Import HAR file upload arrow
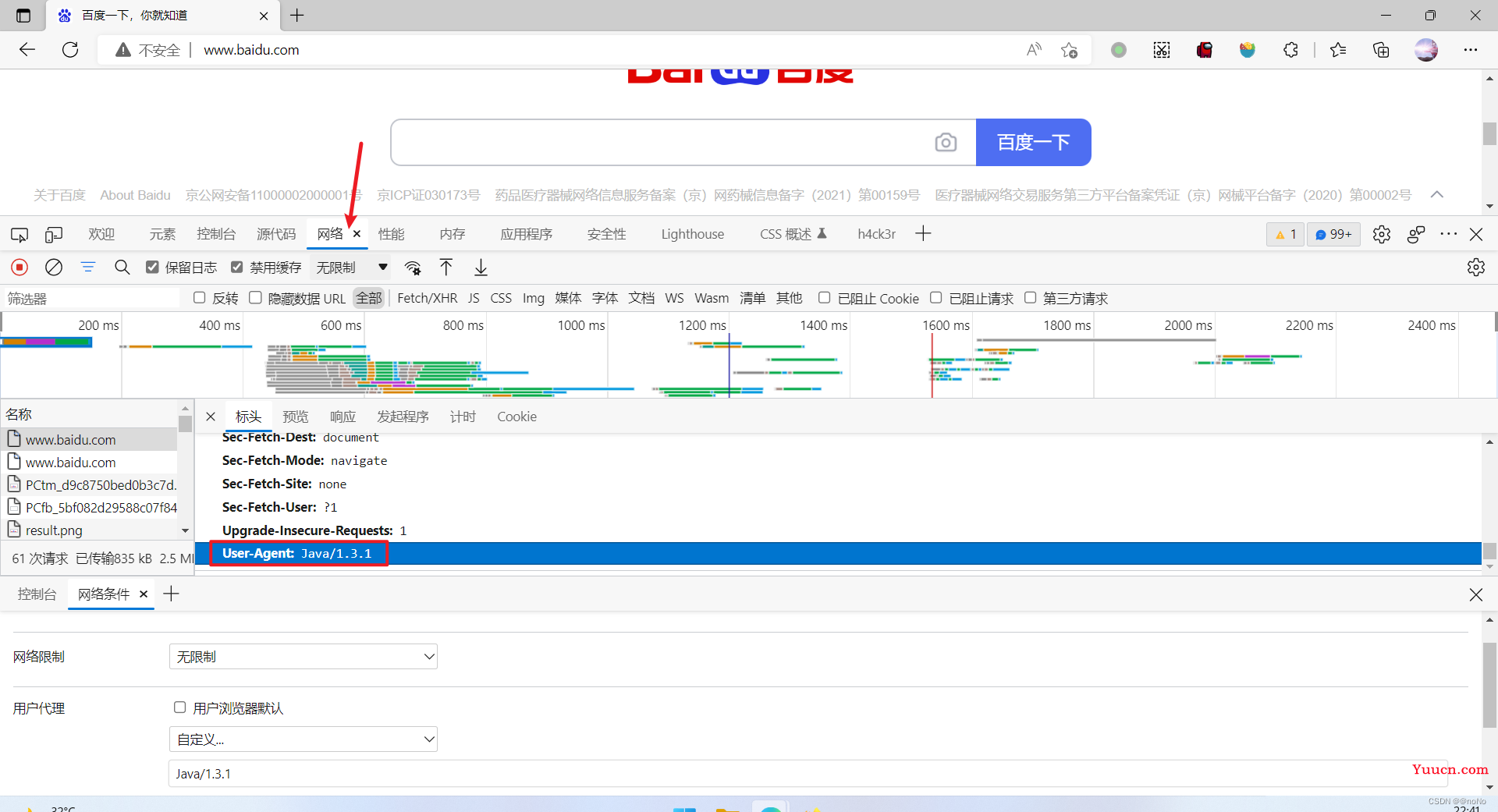This screenshot has height=812, width=1498. pyautogui.click(x=446, y=268)
